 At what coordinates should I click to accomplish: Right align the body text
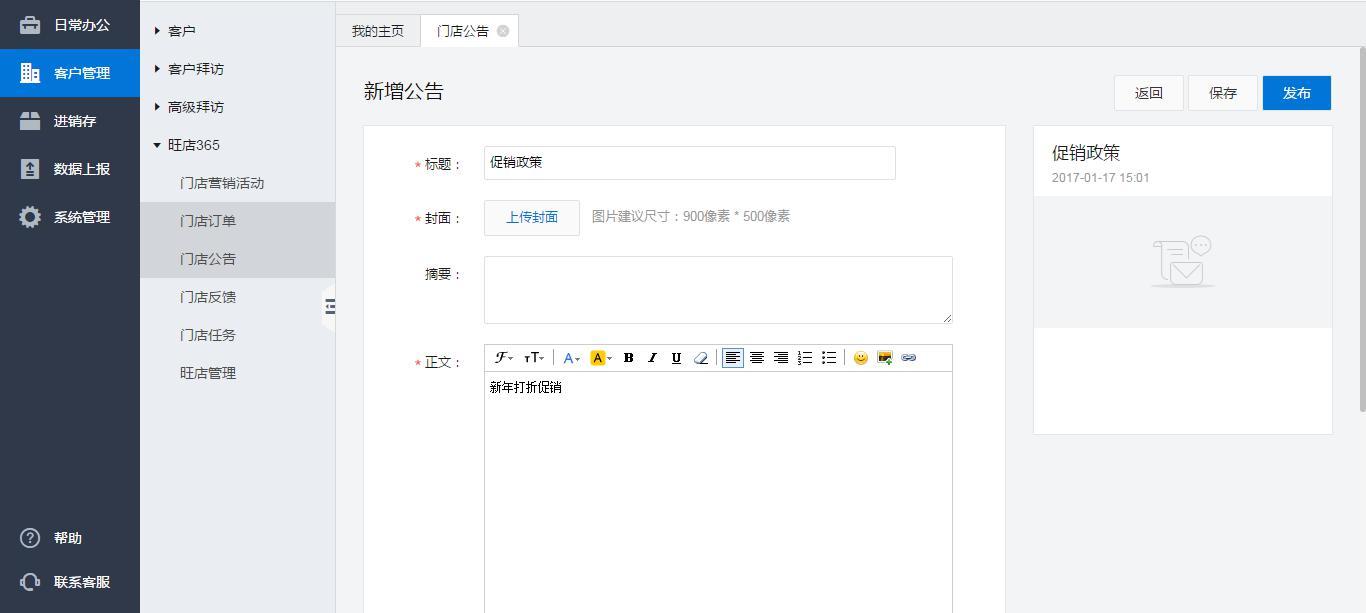coord(781,358)
